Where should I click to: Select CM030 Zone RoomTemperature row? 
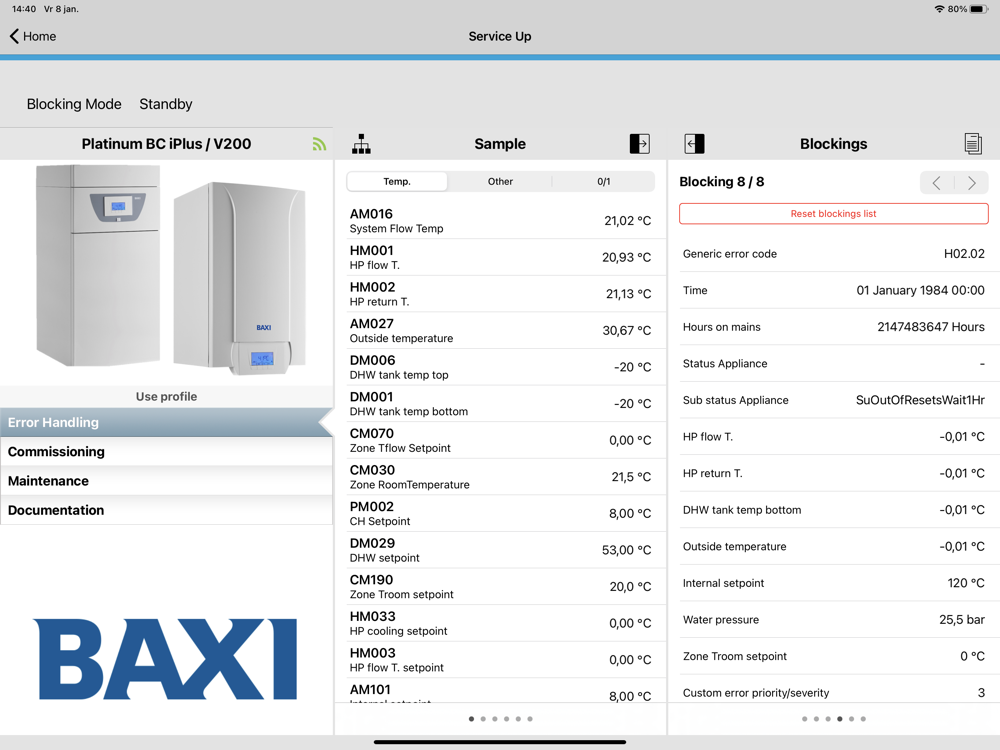500,476
